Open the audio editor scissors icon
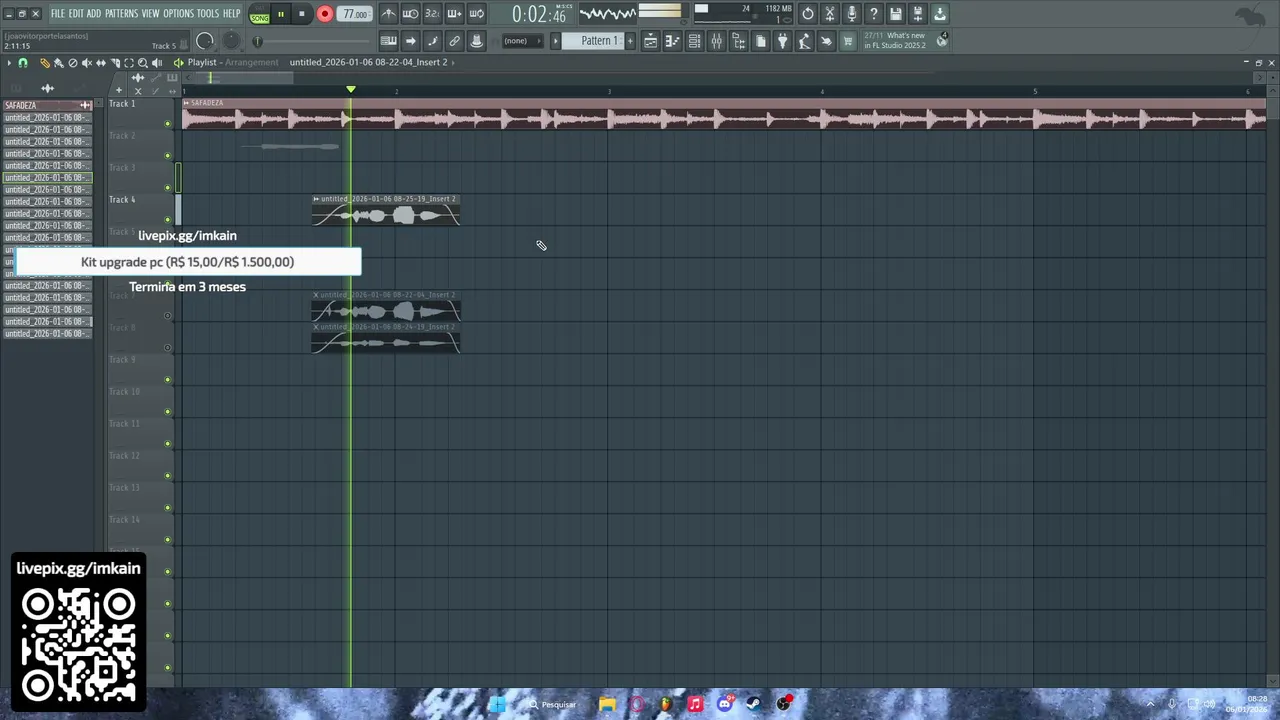1280x720 pixels. [830, 14]
